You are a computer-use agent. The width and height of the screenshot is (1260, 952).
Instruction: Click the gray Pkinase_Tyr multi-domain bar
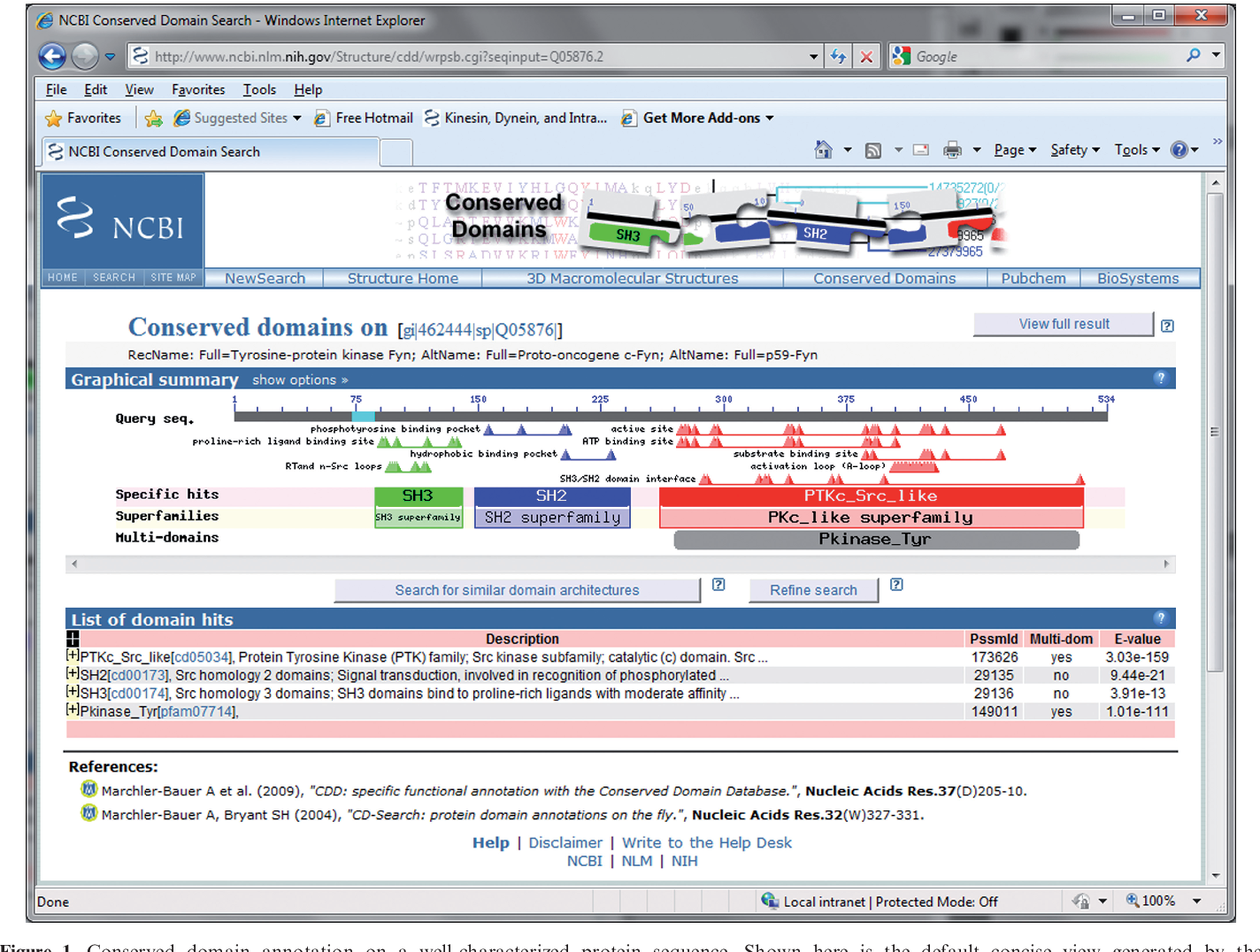[x=876, y=539]
